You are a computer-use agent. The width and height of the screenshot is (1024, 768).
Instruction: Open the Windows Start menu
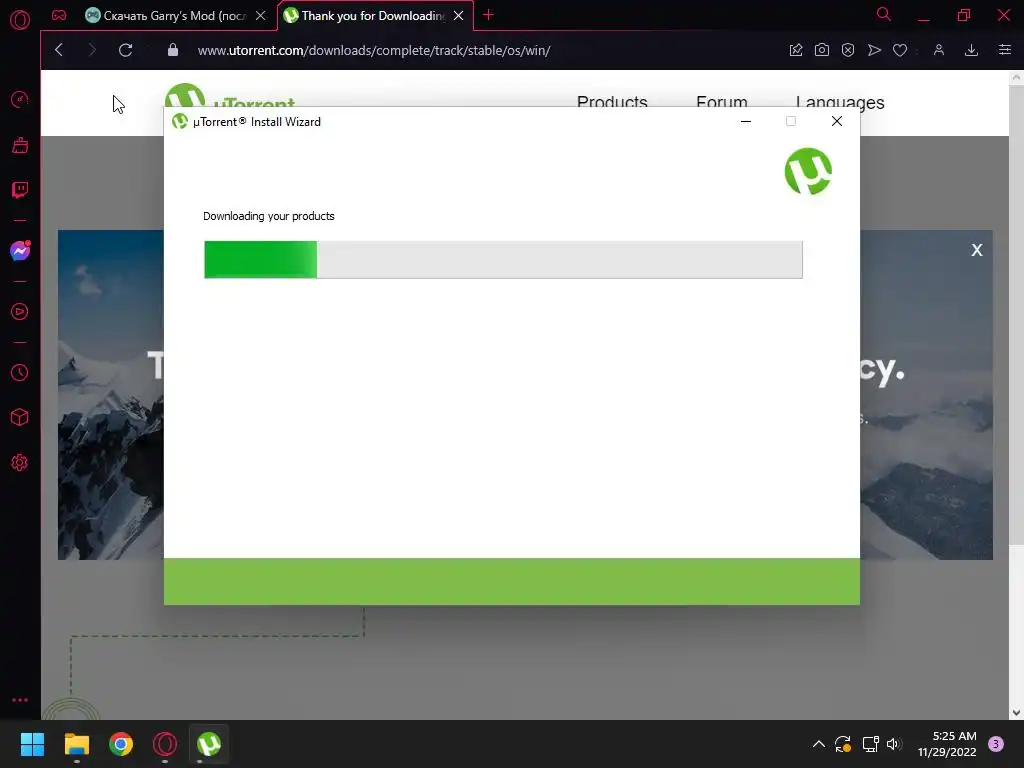pyautogui.click(x=32, y=744)
